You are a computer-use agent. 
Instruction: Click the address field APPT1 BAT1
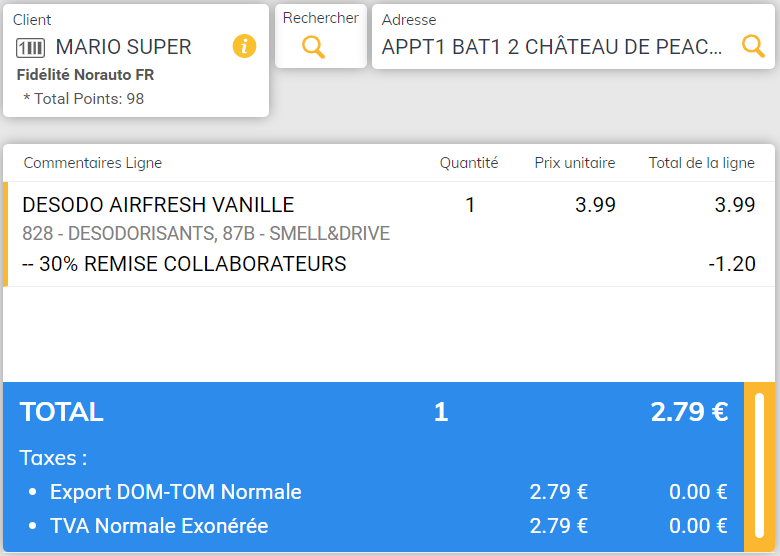(551, 47)
